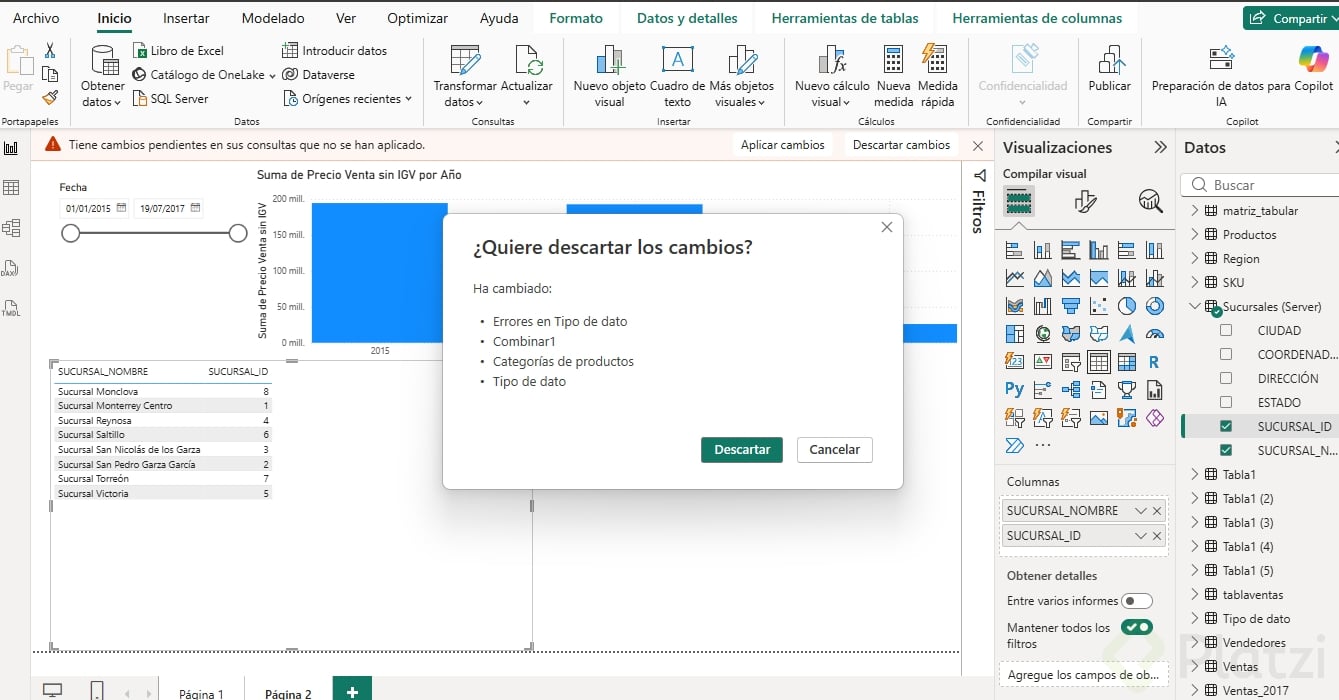This screenshot has height=700, width=1339.
Task: Select the Decomposition tree visual
Action: coord(1071,390)
